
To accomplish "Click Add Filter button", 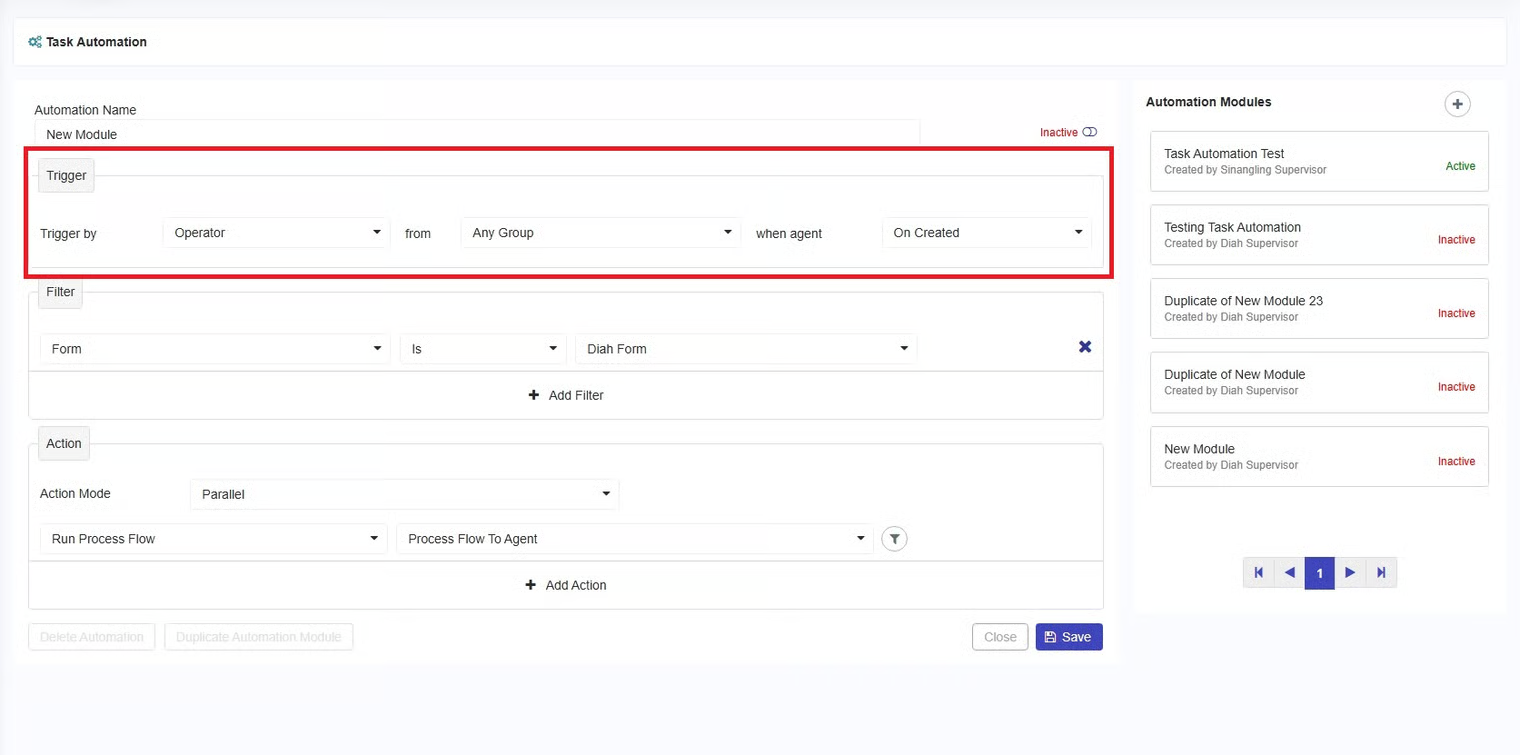I will 566,395.
